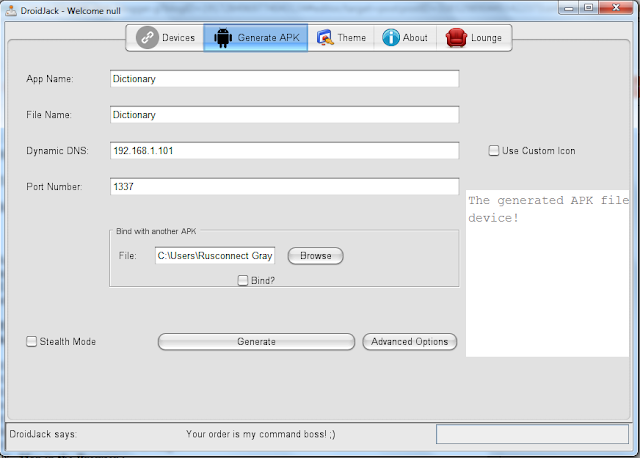The height and width of the screenshot is (458, 640).
Task: Click the bind File path field
Action: (x=215, y=256)
